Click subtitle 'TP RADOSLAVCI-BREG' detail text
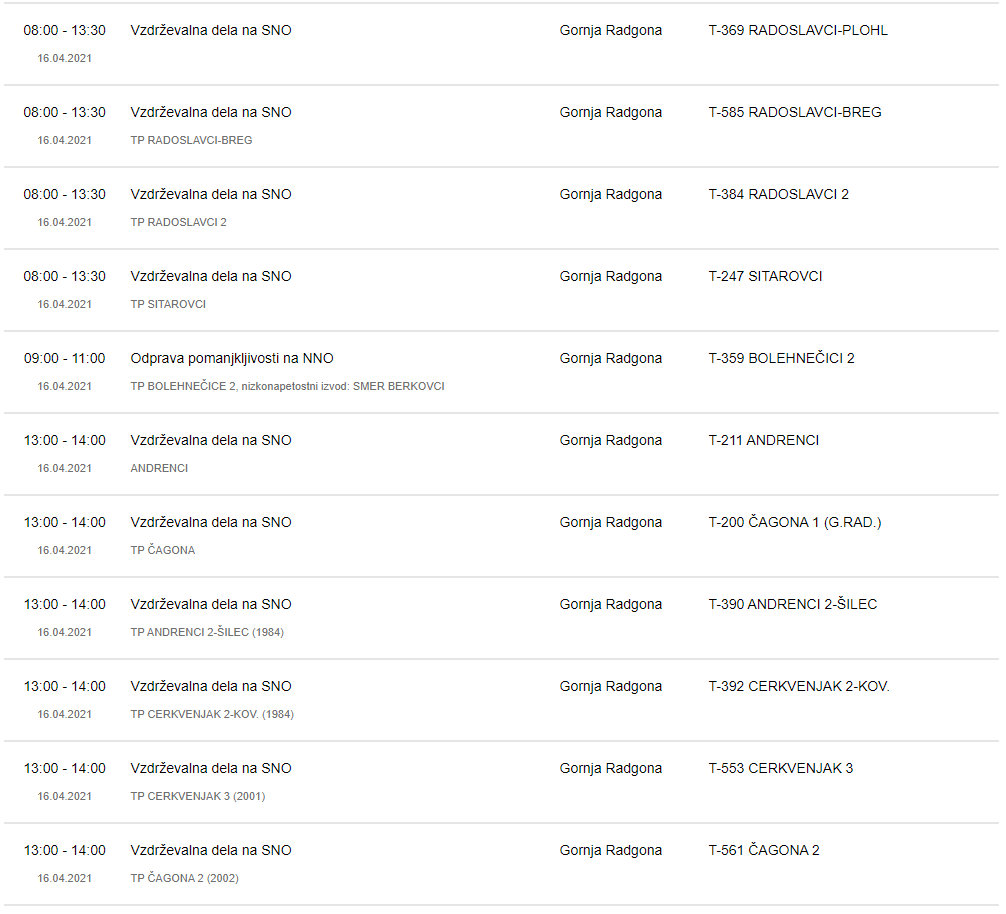Image resolution: width=1006 pixels, height=914 pixels. pyautogui.click(x=191, y=140)
